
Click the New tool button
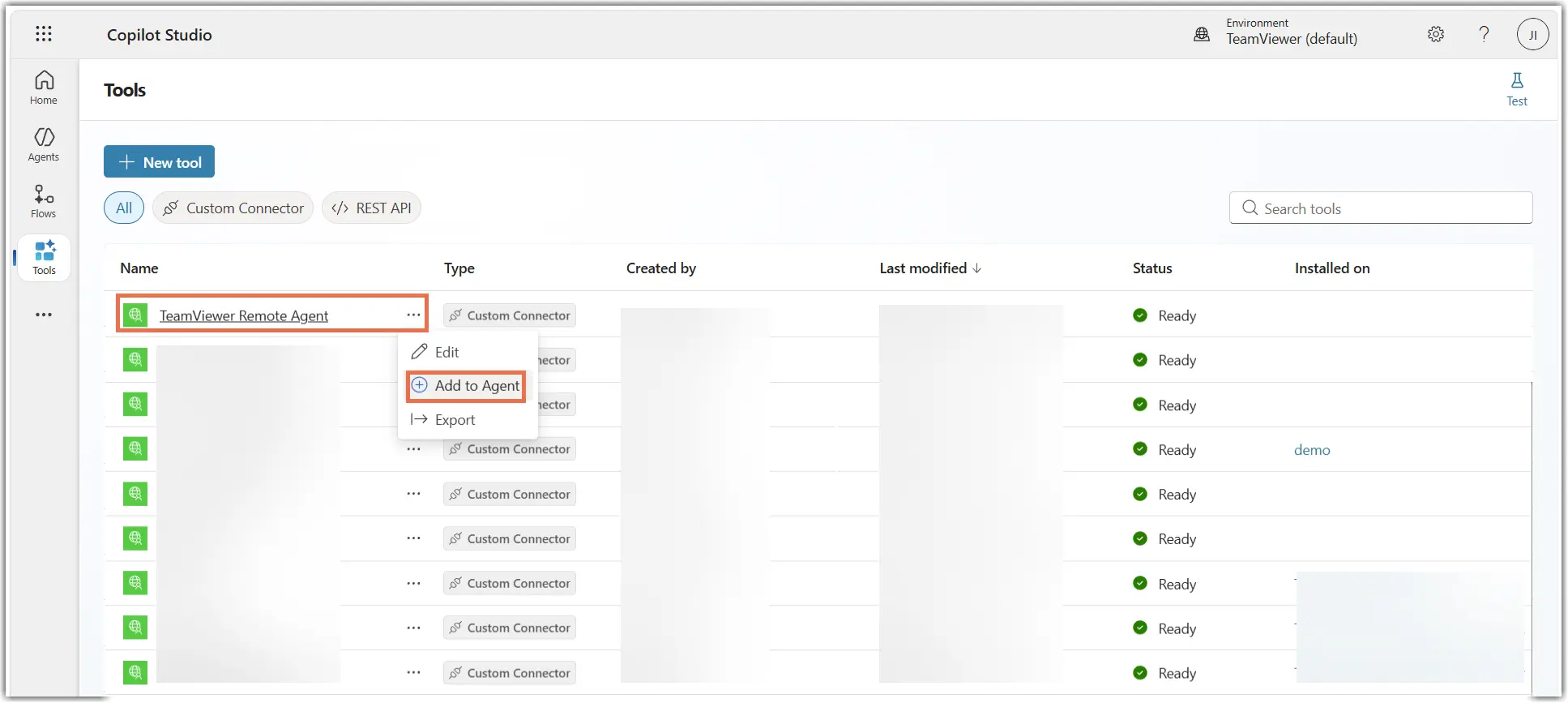click(x=159, y=161)
